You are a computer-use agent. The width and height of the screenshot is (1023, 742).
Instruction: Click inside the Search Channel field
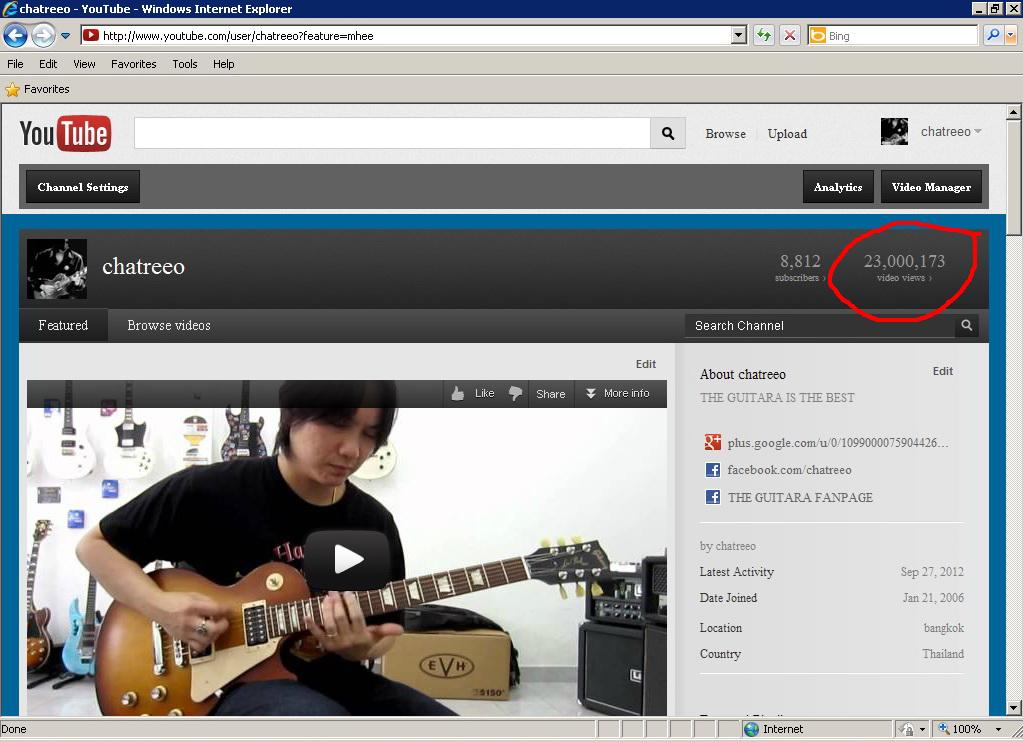818,325
